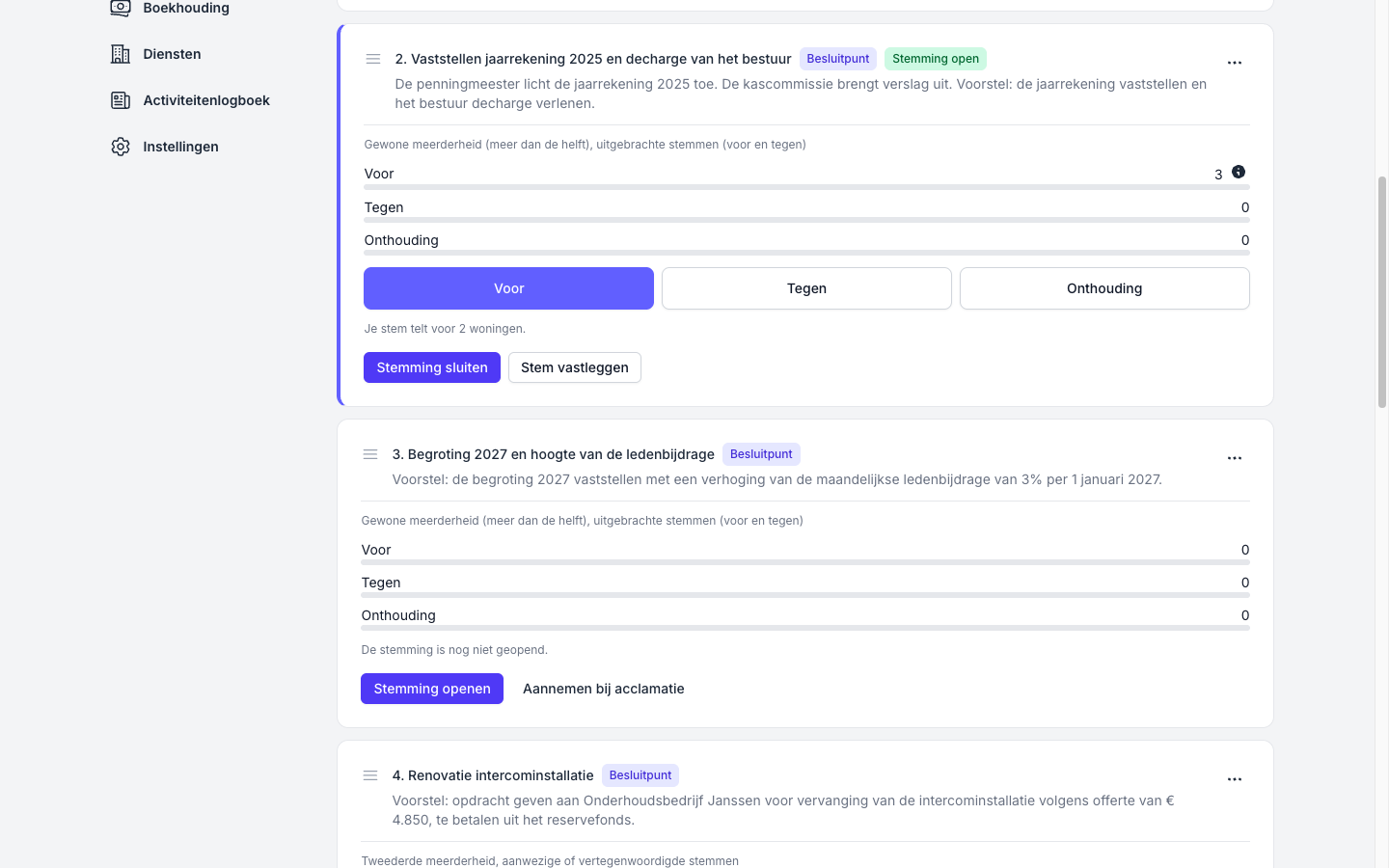Click the page vertical scrollbar

pos(1381,292)
